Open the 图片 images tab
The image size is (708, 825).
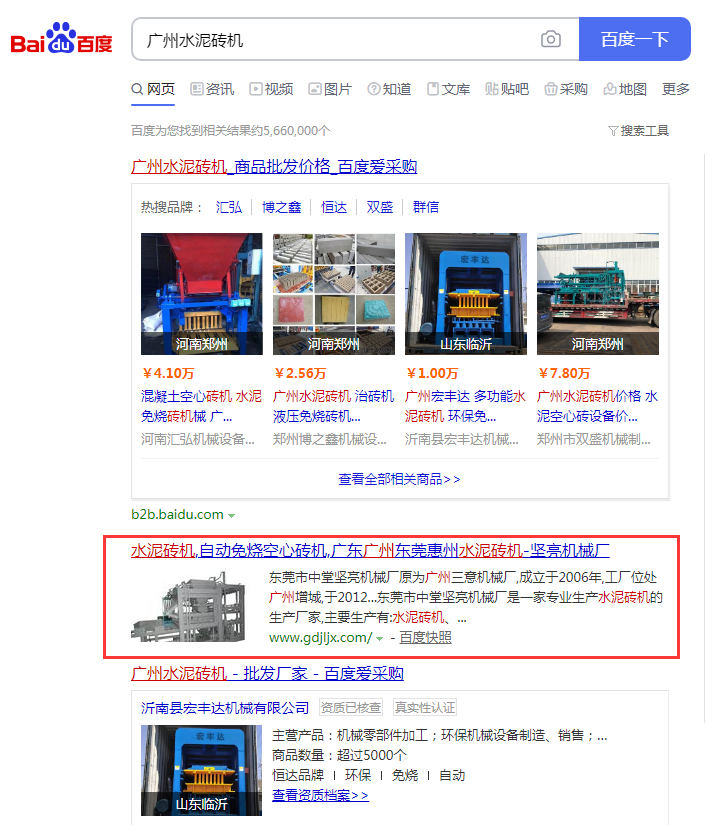point(330,89)
